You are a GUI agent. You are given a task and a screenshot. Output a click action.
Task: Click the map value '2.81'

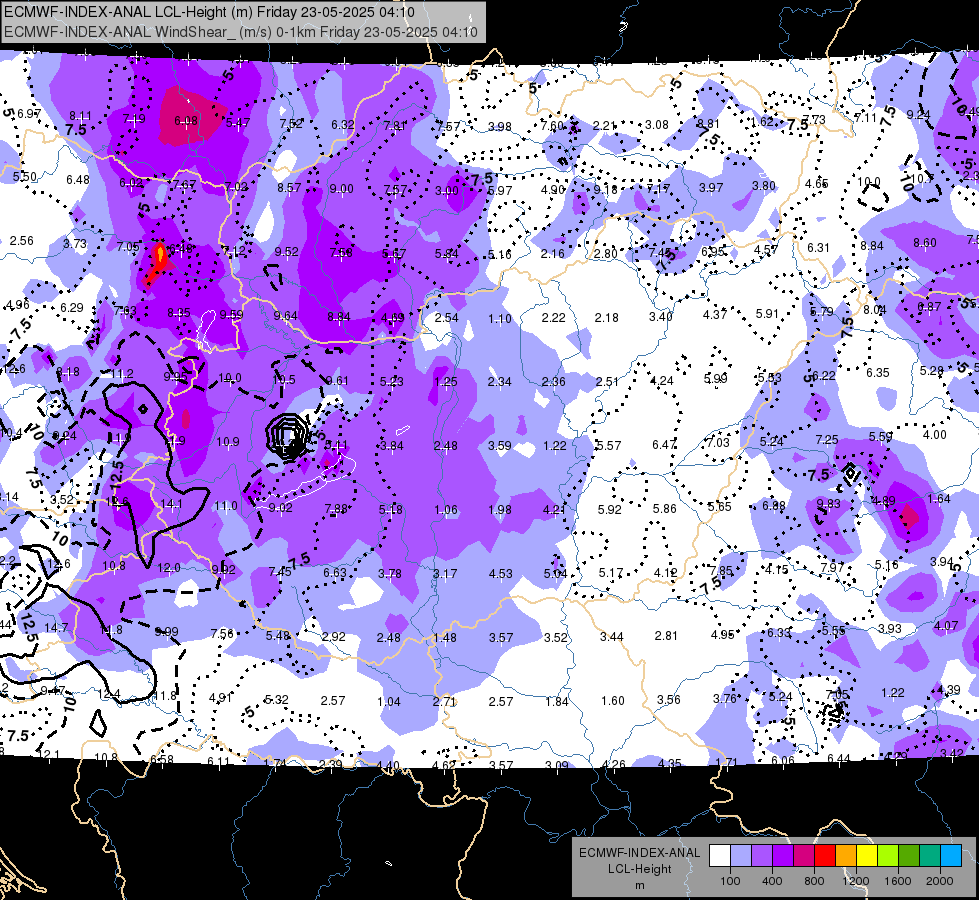666,636
